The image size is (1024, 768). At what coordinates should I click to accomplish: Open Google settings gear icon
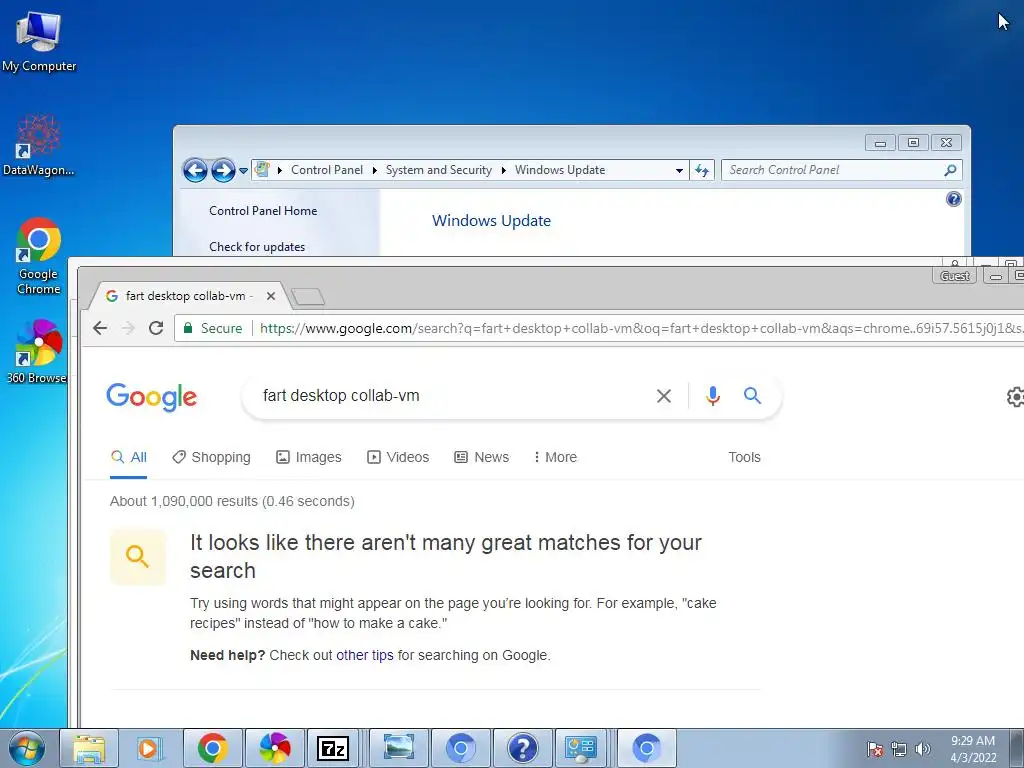point(1015,396)
